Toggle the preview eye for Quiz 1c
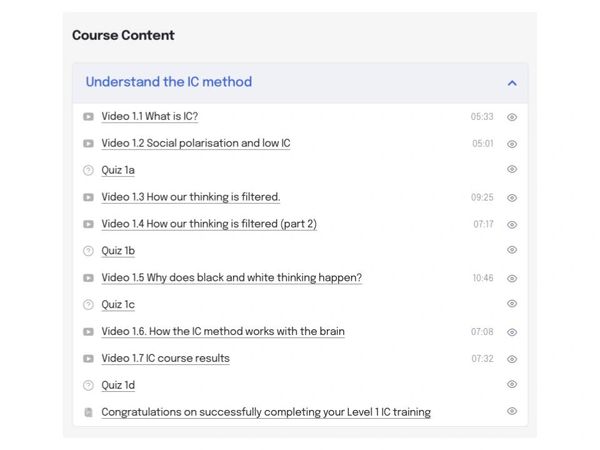600x450 pixels. [x=512, y=304]
